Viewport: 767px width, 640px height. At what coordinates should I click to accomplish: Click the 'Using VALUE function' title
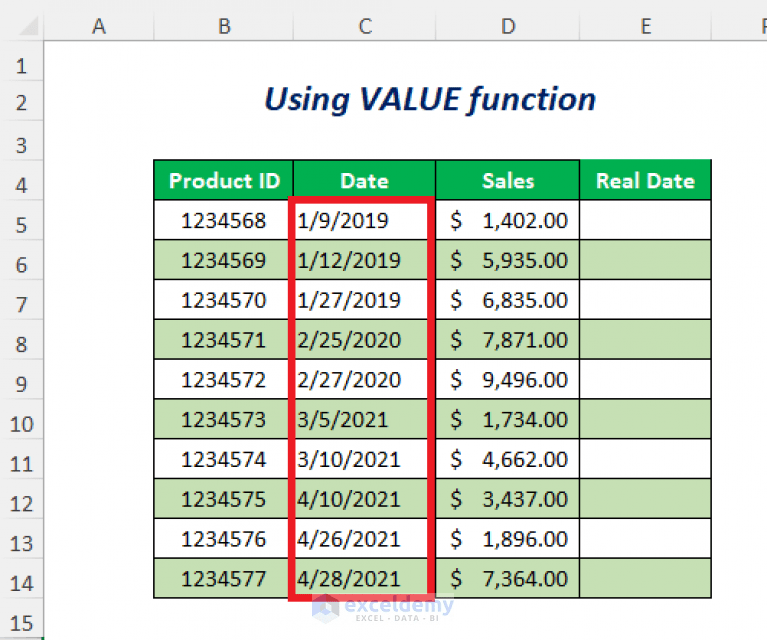tap(430, 100)
